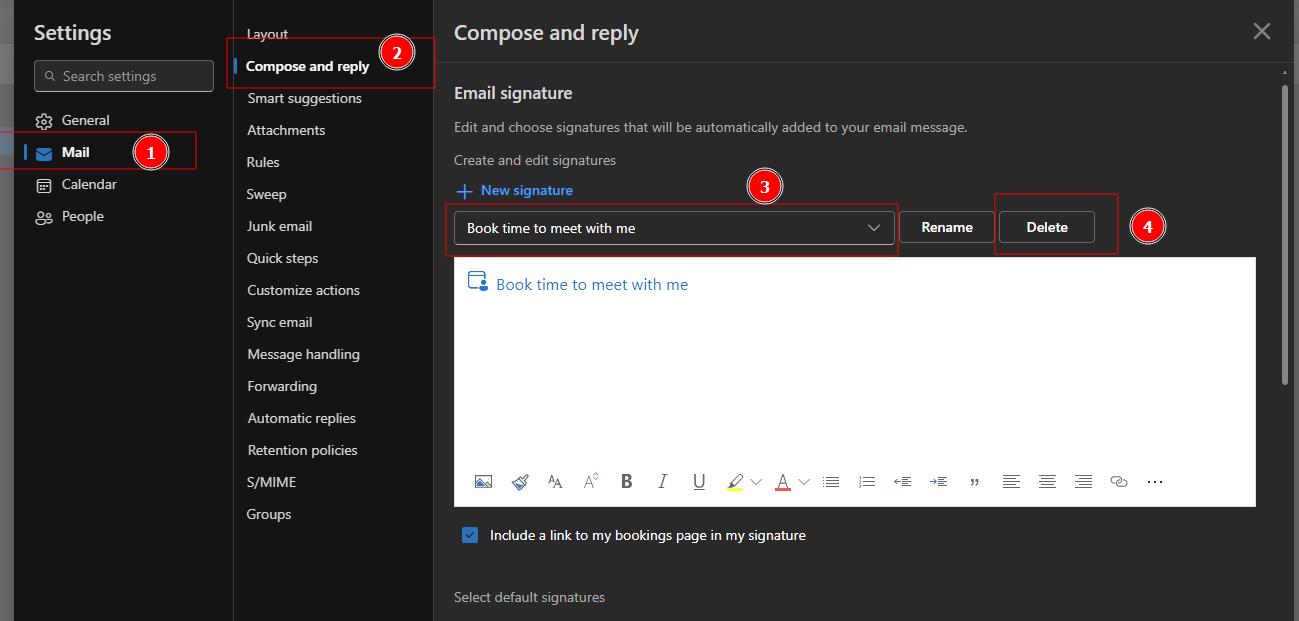
Task: Open Smart suggestions settings
Action: (x=304, y=98)
